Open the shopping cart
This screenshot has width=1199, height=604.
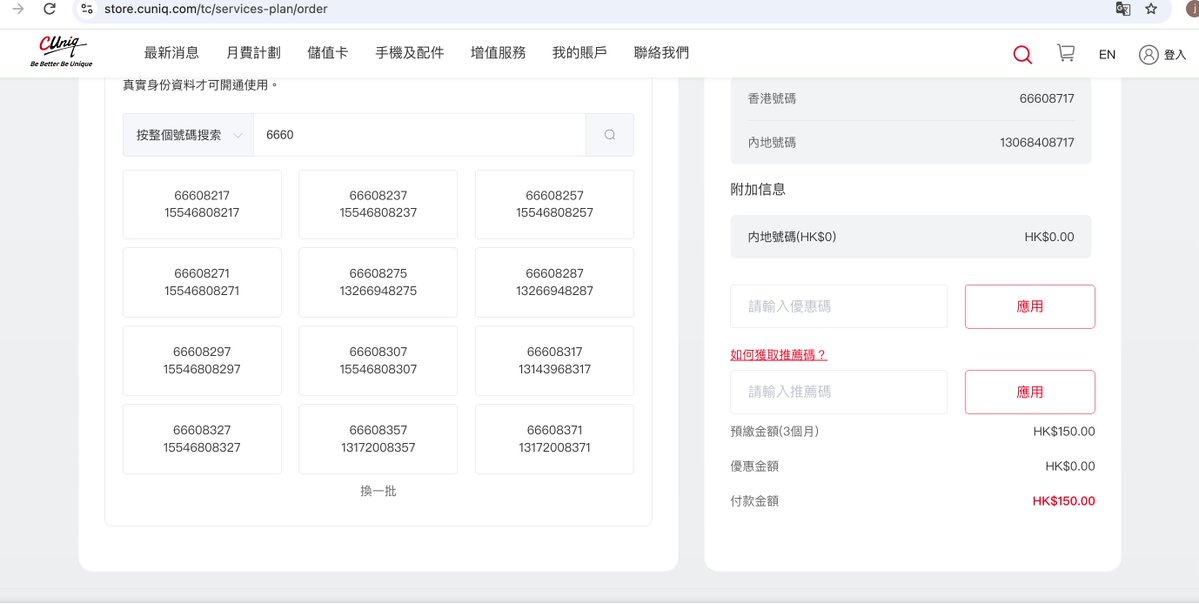(x=1065, y=53)
